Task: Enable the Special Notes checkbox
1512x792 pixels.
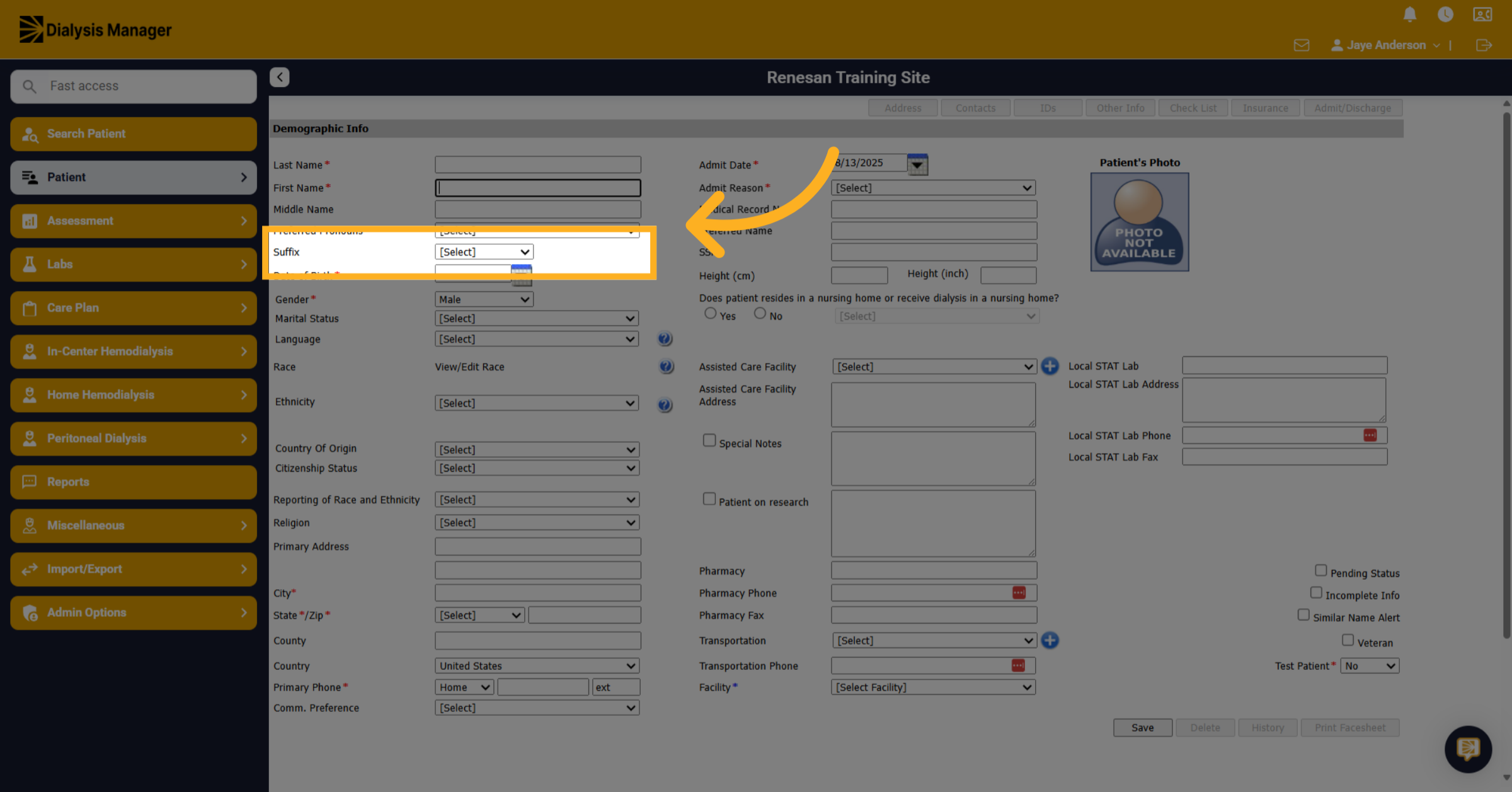Action: [709, 440]
